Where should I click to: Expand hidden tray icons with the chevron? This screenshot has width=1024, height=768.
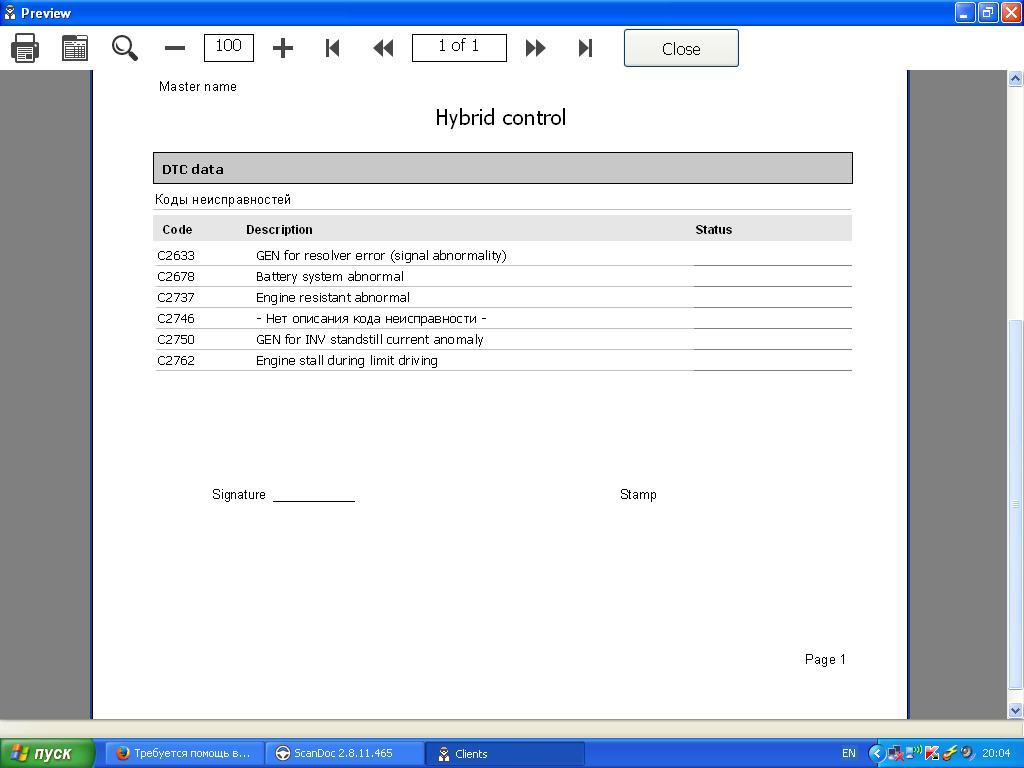tap(876, 754)
